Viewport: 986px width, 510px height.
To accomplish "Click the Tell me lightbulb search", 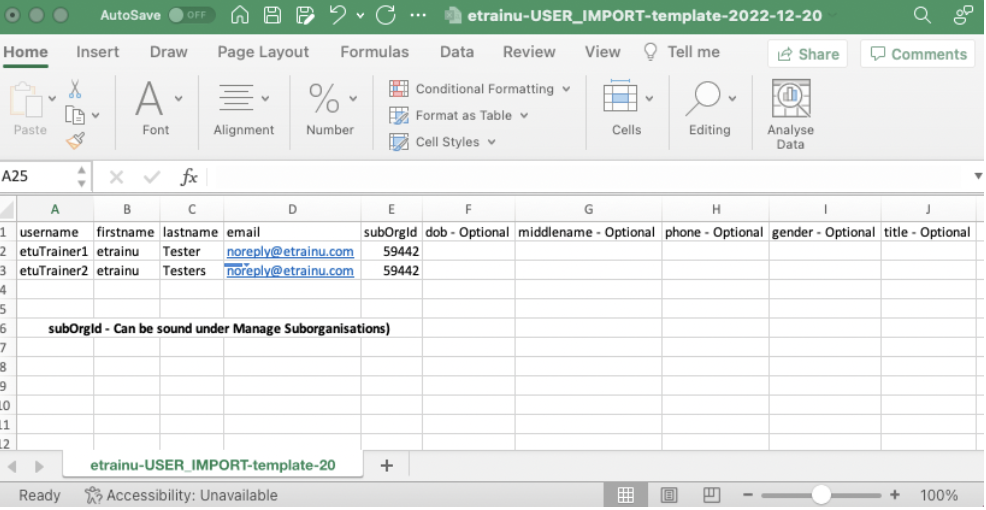I will [682, 52].
